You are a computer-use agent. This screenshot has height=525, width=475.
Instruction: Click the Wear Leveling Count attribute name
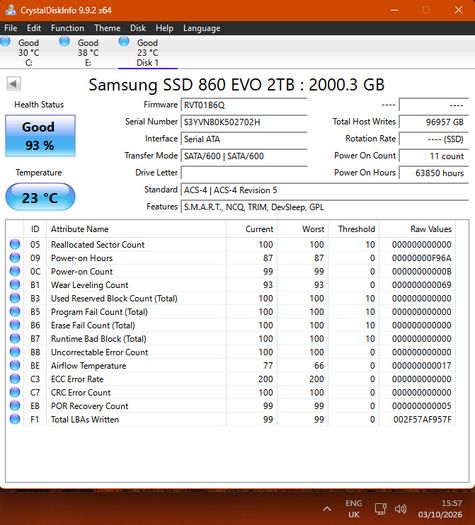point(89,285)
